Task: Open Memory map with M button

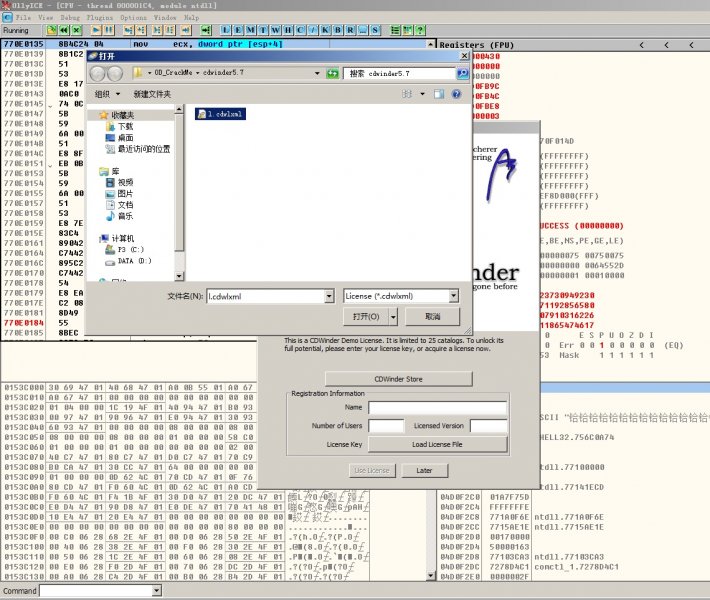Action: [x=250, y=30]
